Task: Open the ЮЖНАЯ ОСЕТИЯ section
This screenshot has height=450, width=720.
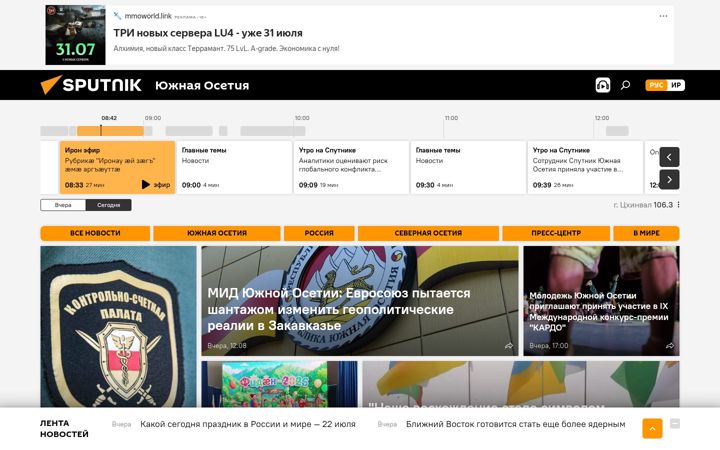Action: click(x=217, y=233)
